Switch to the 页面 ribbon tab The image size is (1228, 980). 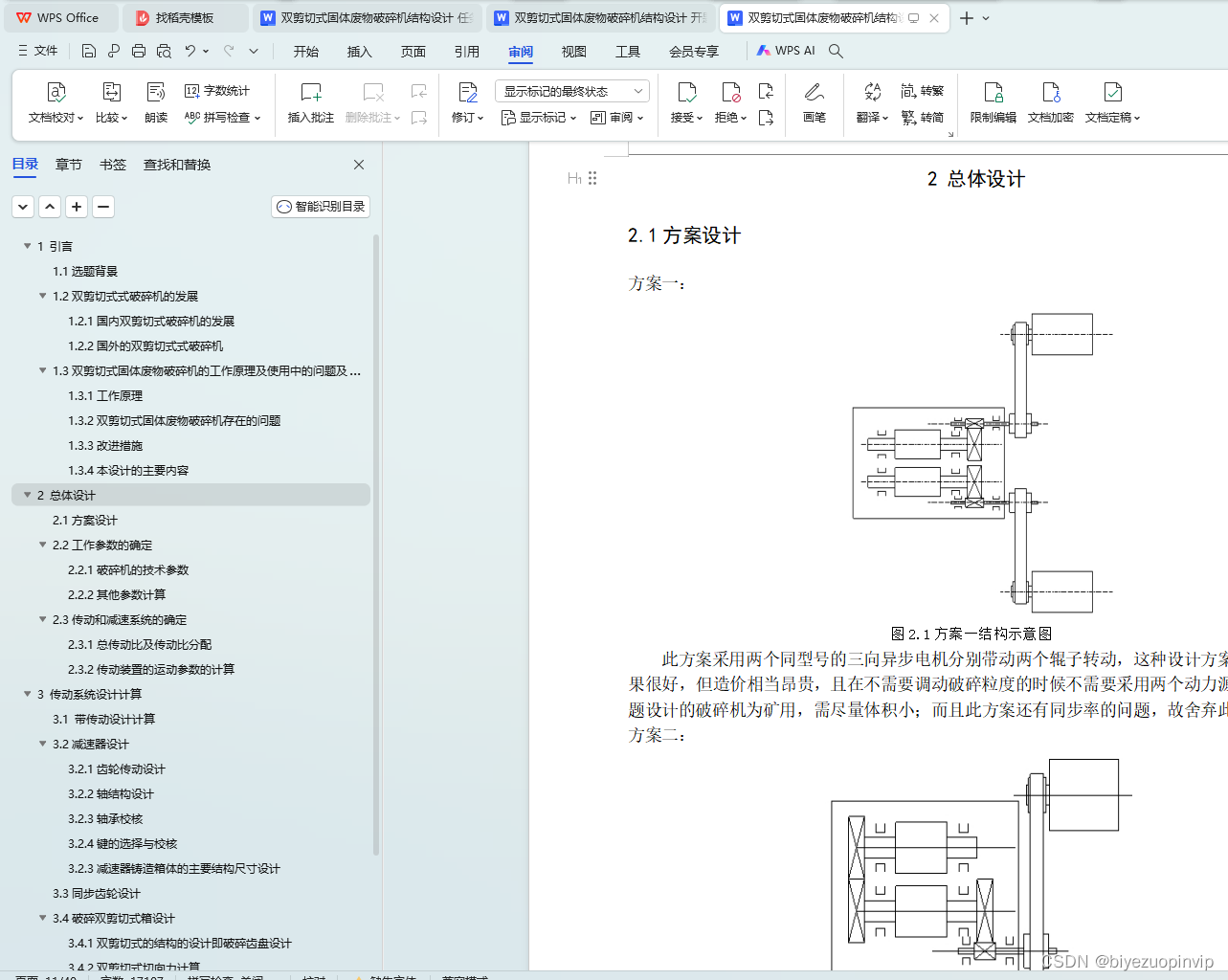pos(413,52)
